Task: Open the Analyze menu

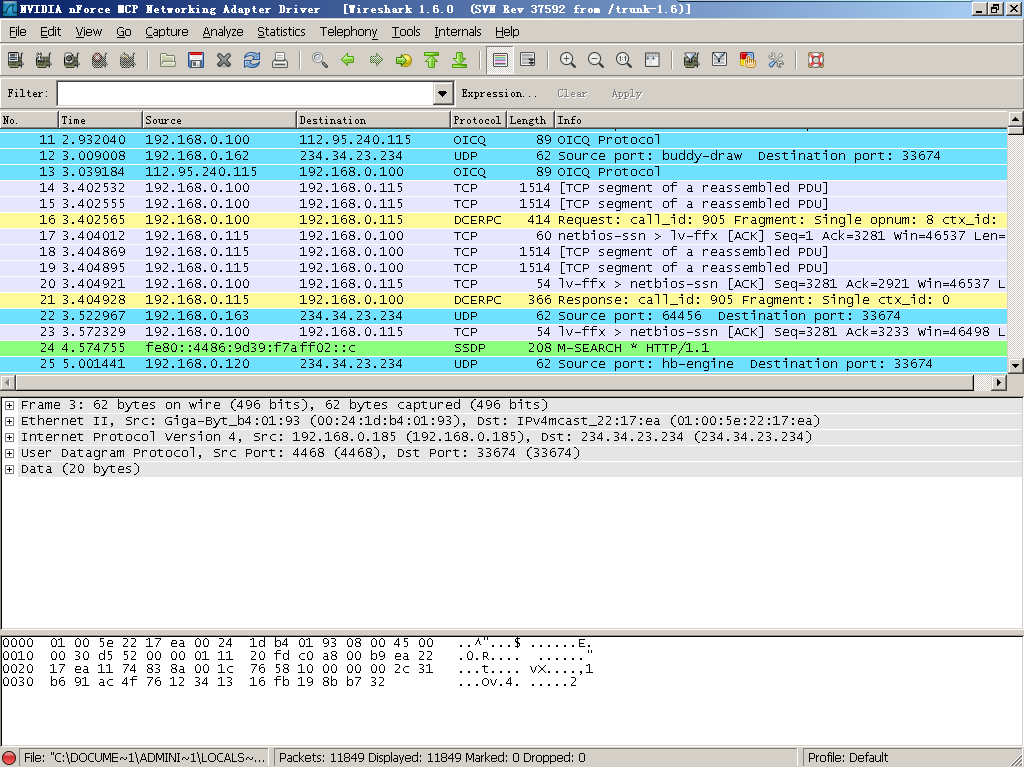Action: (x=223, y=31)
